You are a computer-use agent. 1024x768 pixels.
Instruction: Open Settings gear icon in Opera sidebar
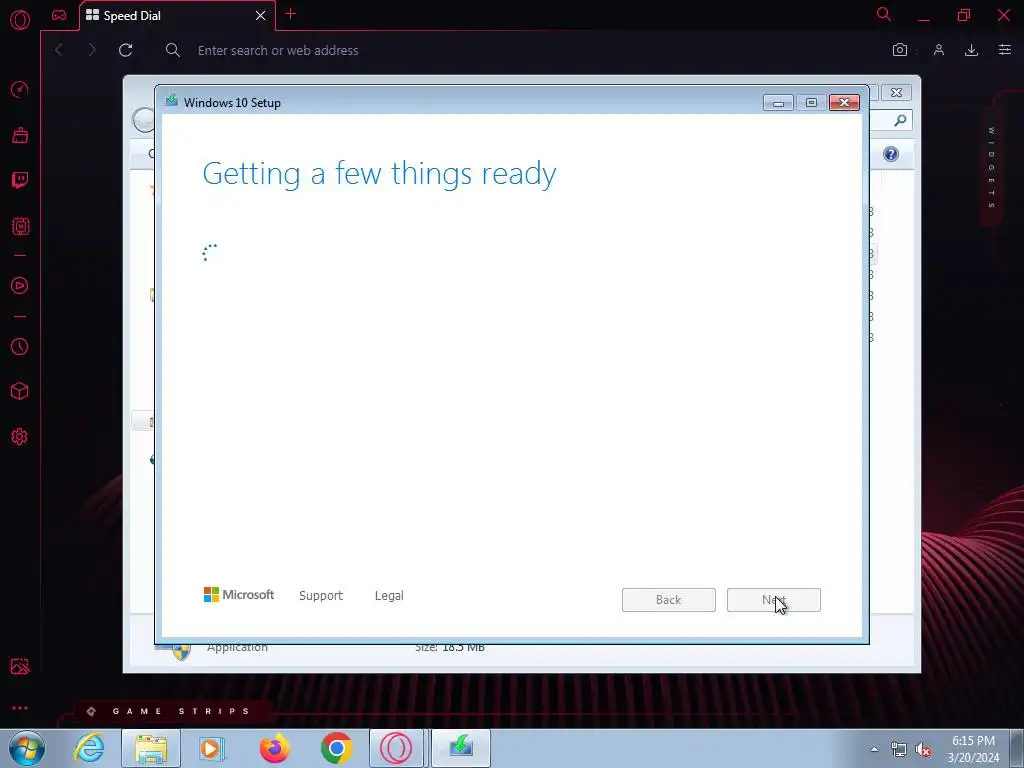point(20,437)
